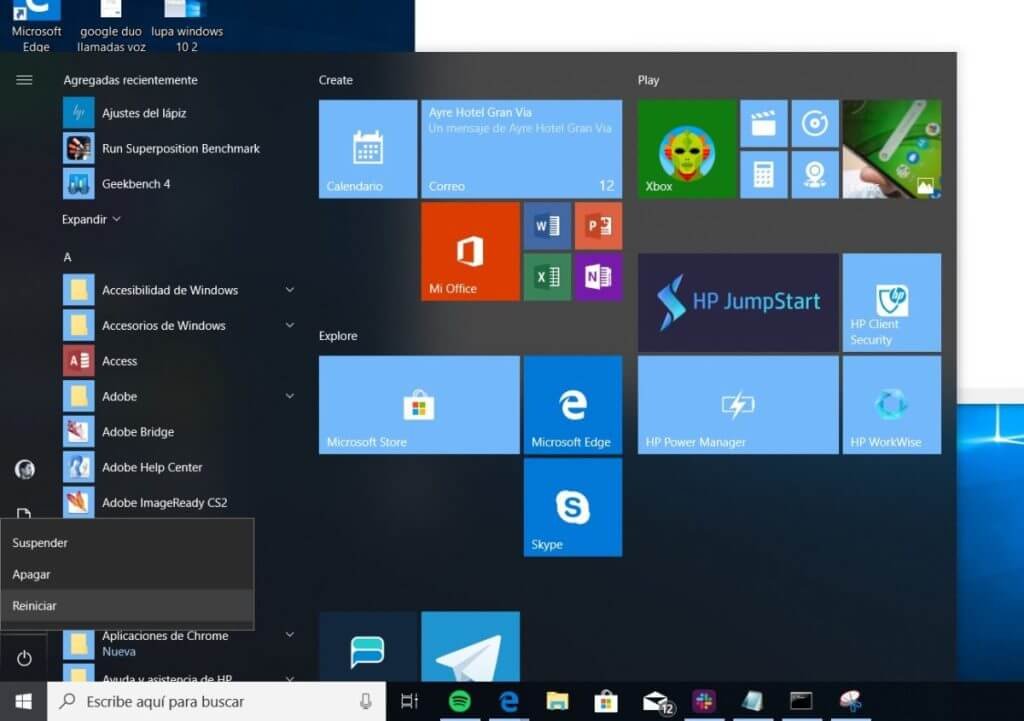This screenshot has width=1024, height=721.
Task: Open Ajustes del lápiz app
Action: (x=179, y=113)
